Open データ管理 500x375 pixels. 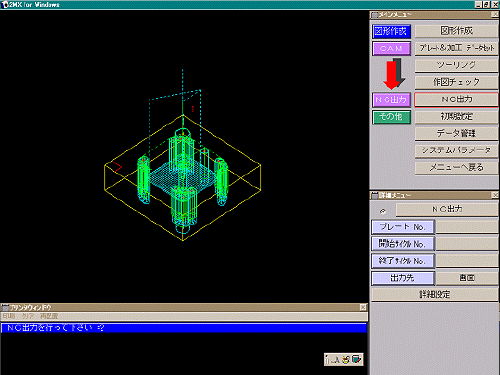pyautogui.click(x=456, y=133)
